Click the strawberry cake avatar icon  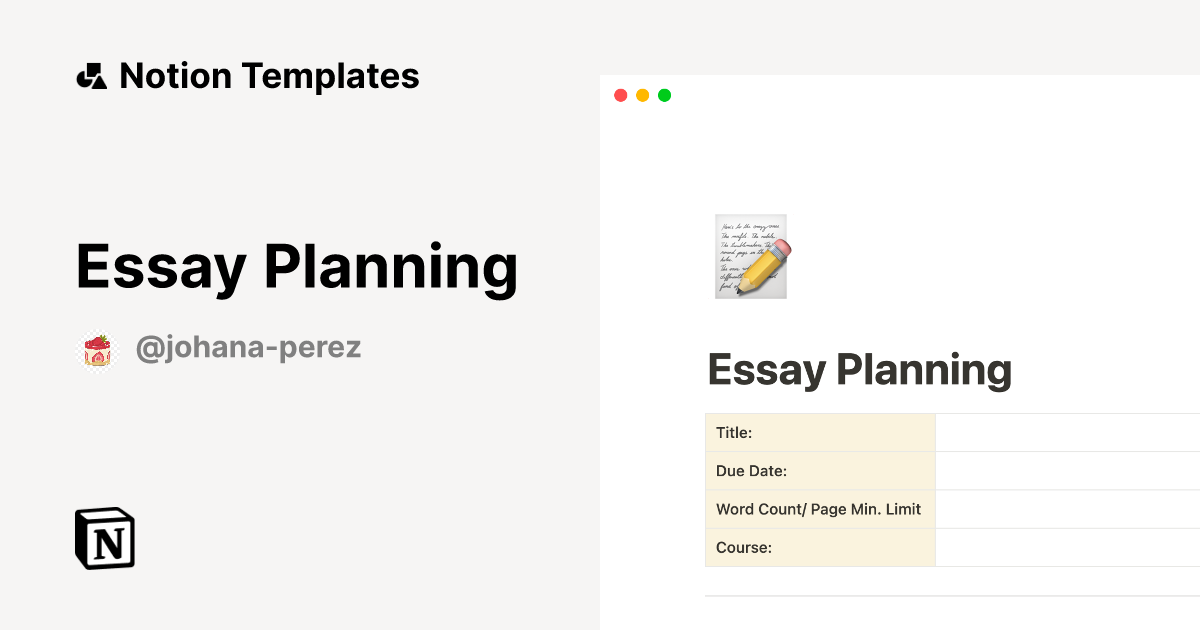98,348
